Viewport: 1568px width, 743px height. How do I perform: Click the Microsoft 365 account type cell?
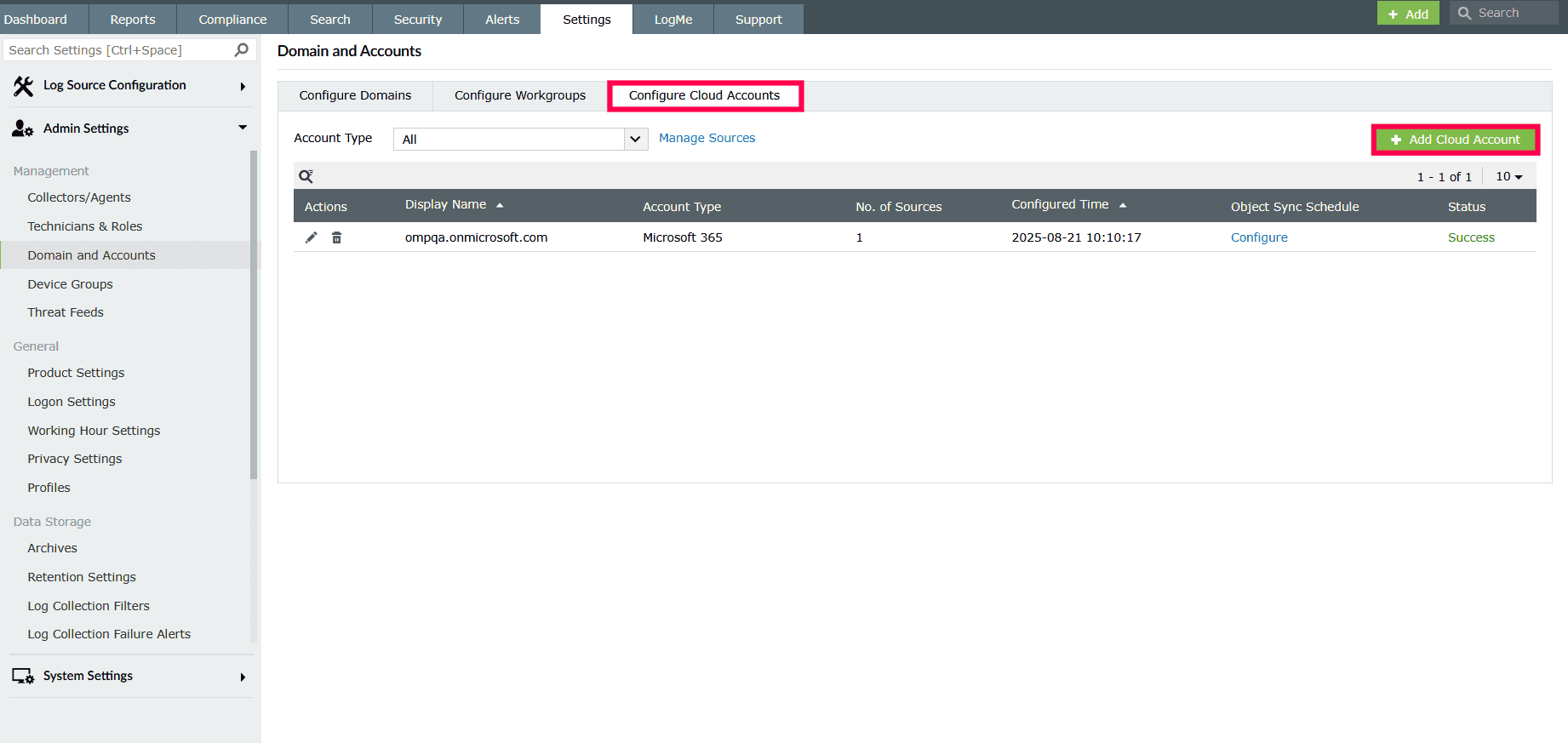coord(683,237)
